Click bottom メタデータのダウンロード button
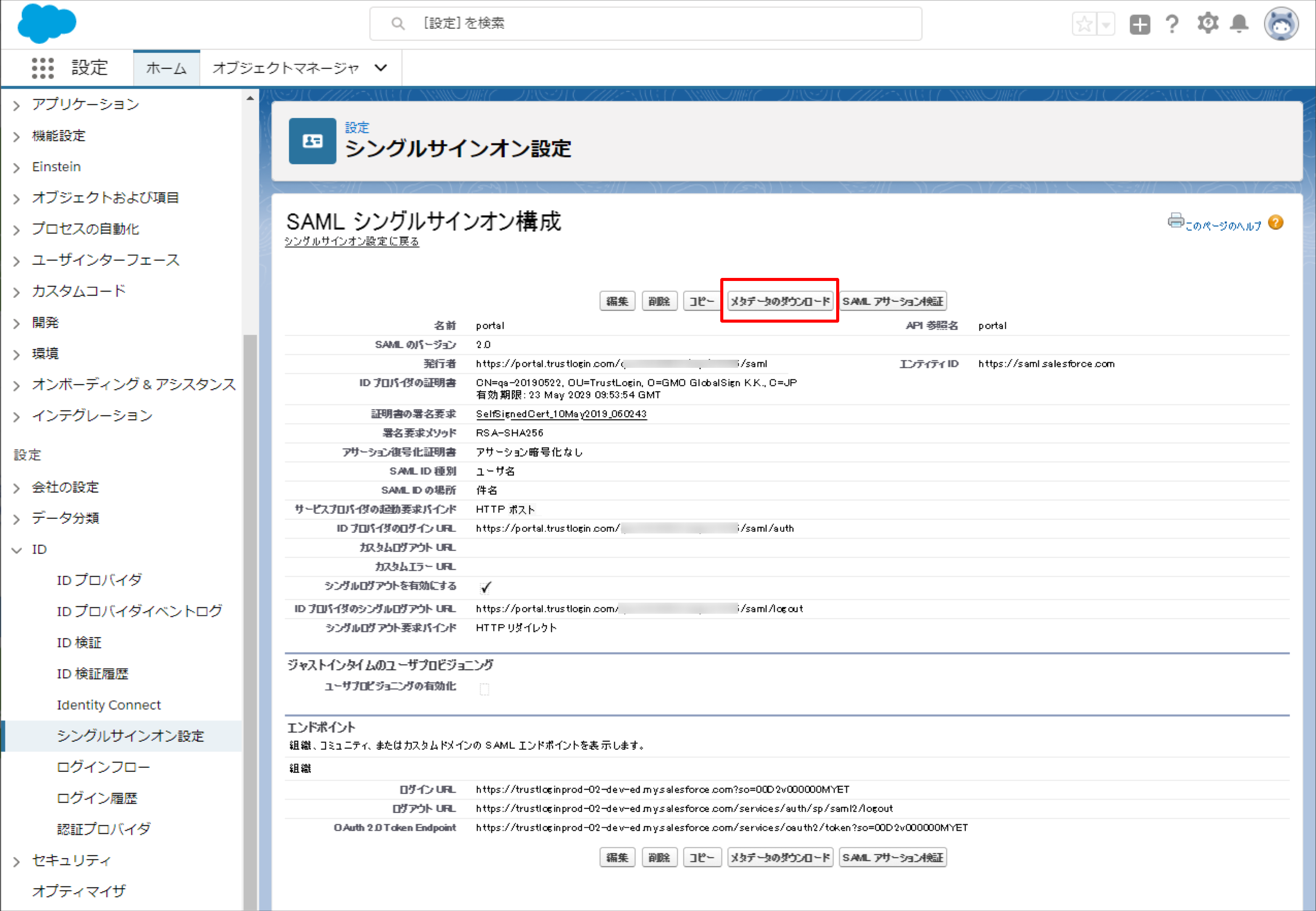Viewport: 1316px width, 911px height. pyautogui.click(x=780, y=857)
